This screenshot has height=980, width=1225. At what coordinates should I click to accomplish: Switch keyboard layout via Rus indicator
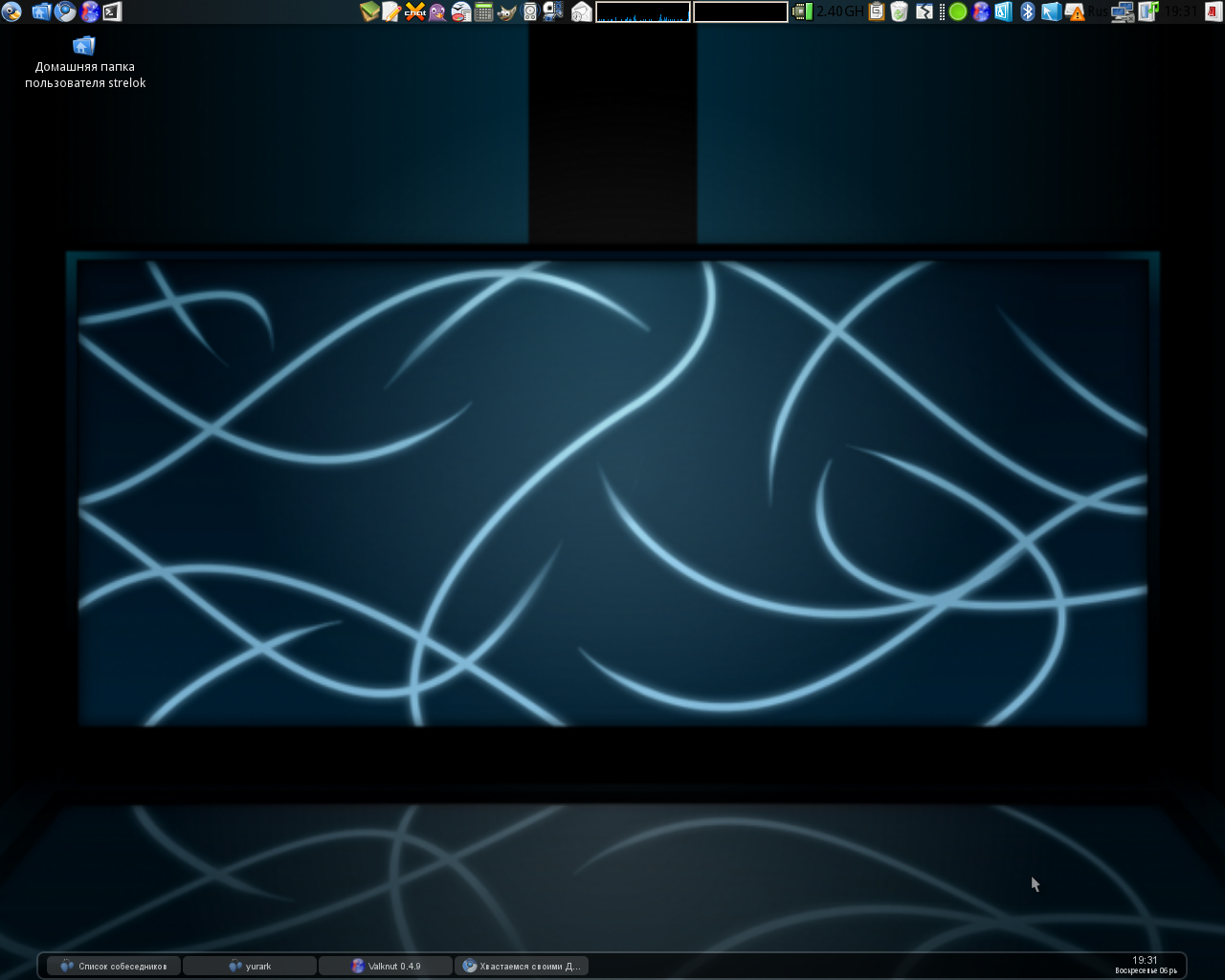pos(1098,11)
